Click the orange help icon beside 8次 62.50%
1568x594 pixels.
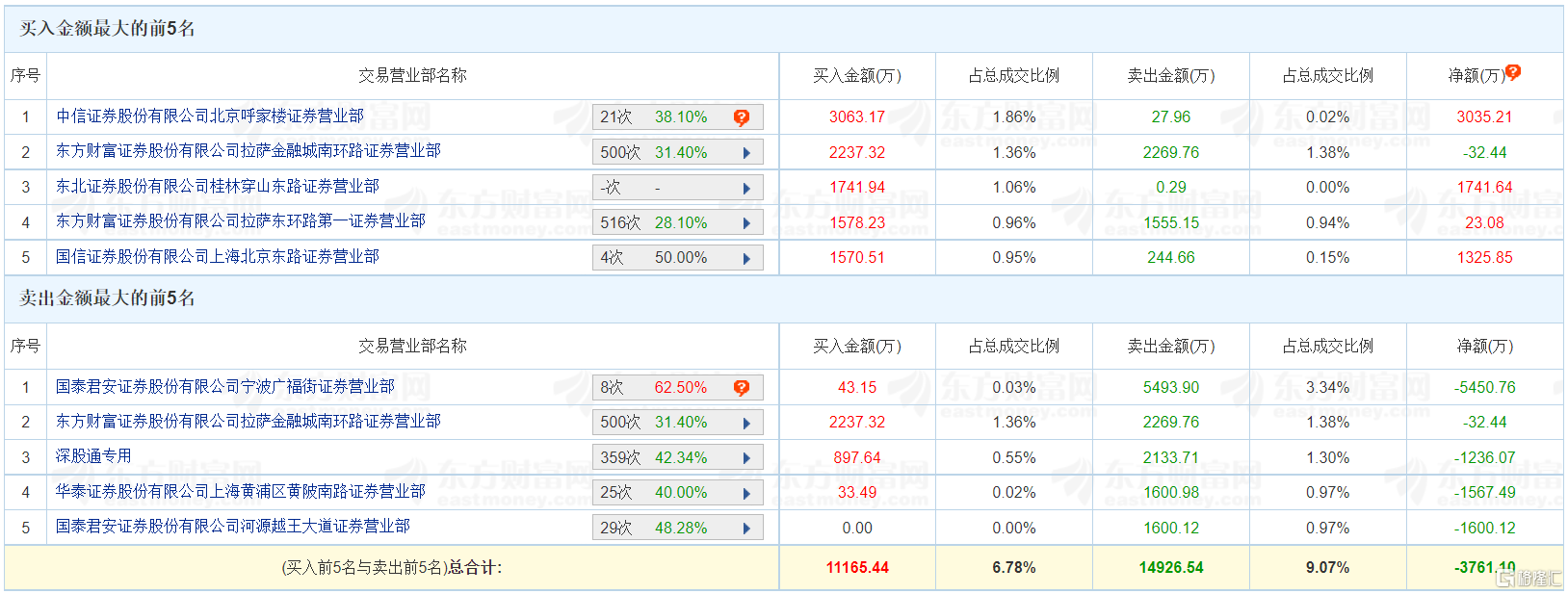pyautogui.click(x=742, y=388)
